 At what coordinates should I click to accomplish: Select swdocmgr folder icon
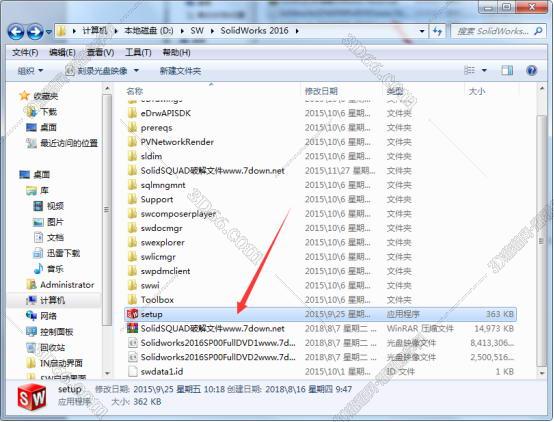(132, 228)
